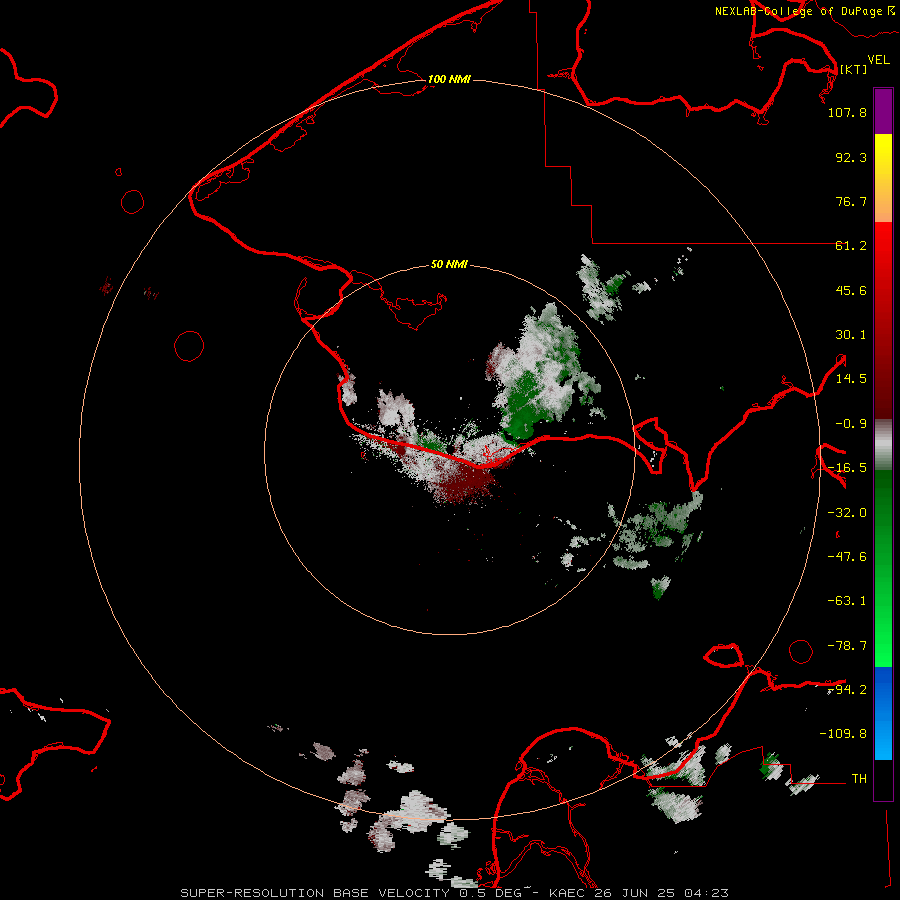Click the VEL legend title

point(878,59)
